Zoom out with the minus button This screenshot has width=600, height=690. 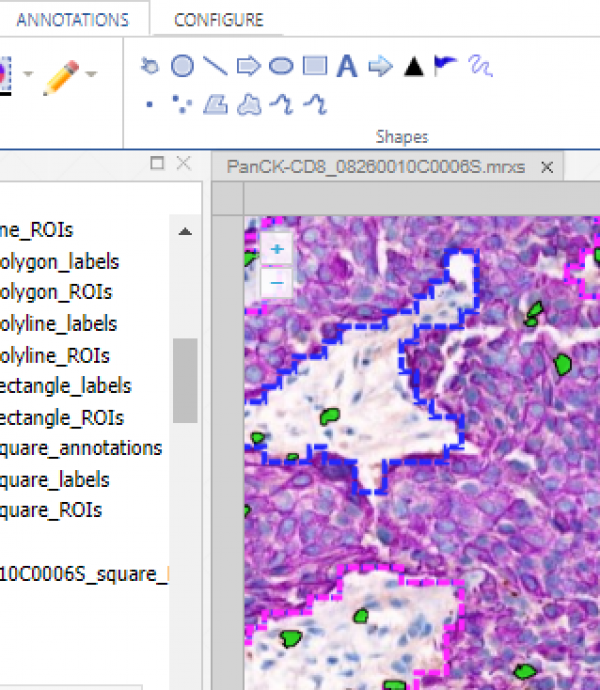click(x=277, y=283)
